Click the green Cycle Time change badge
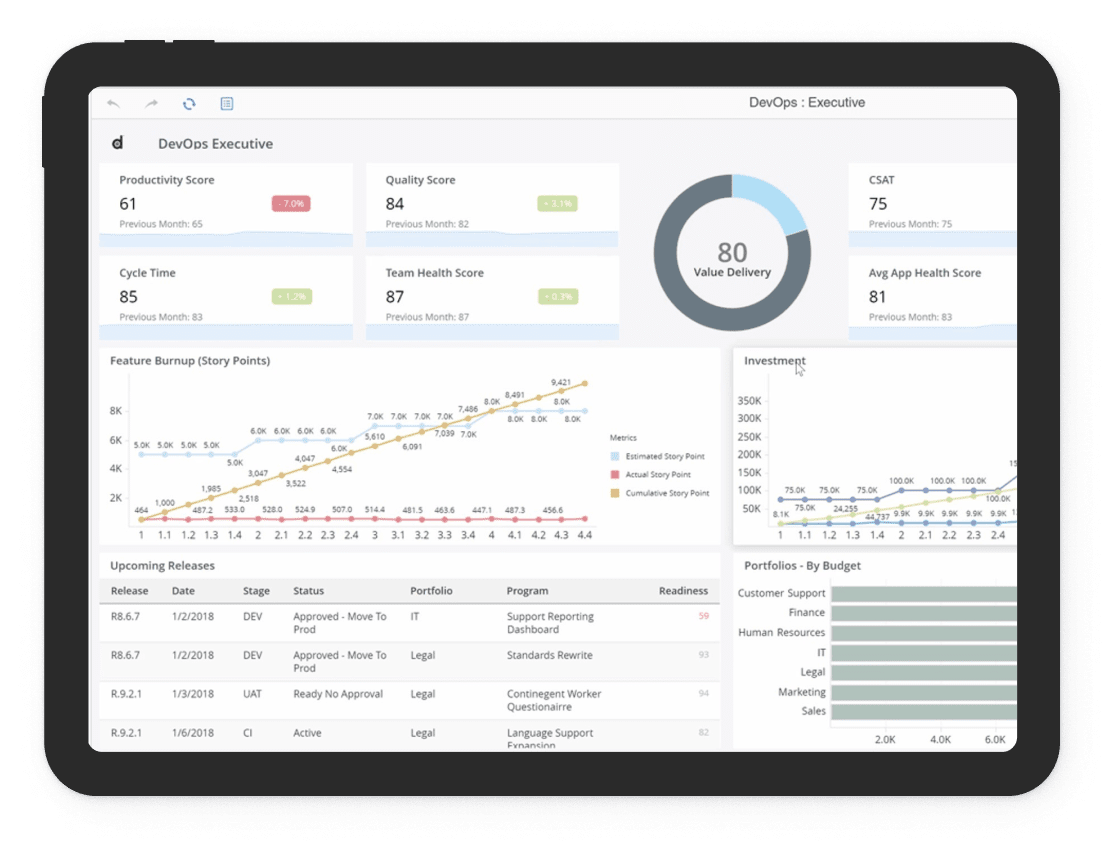 click(x=291, y=296)
